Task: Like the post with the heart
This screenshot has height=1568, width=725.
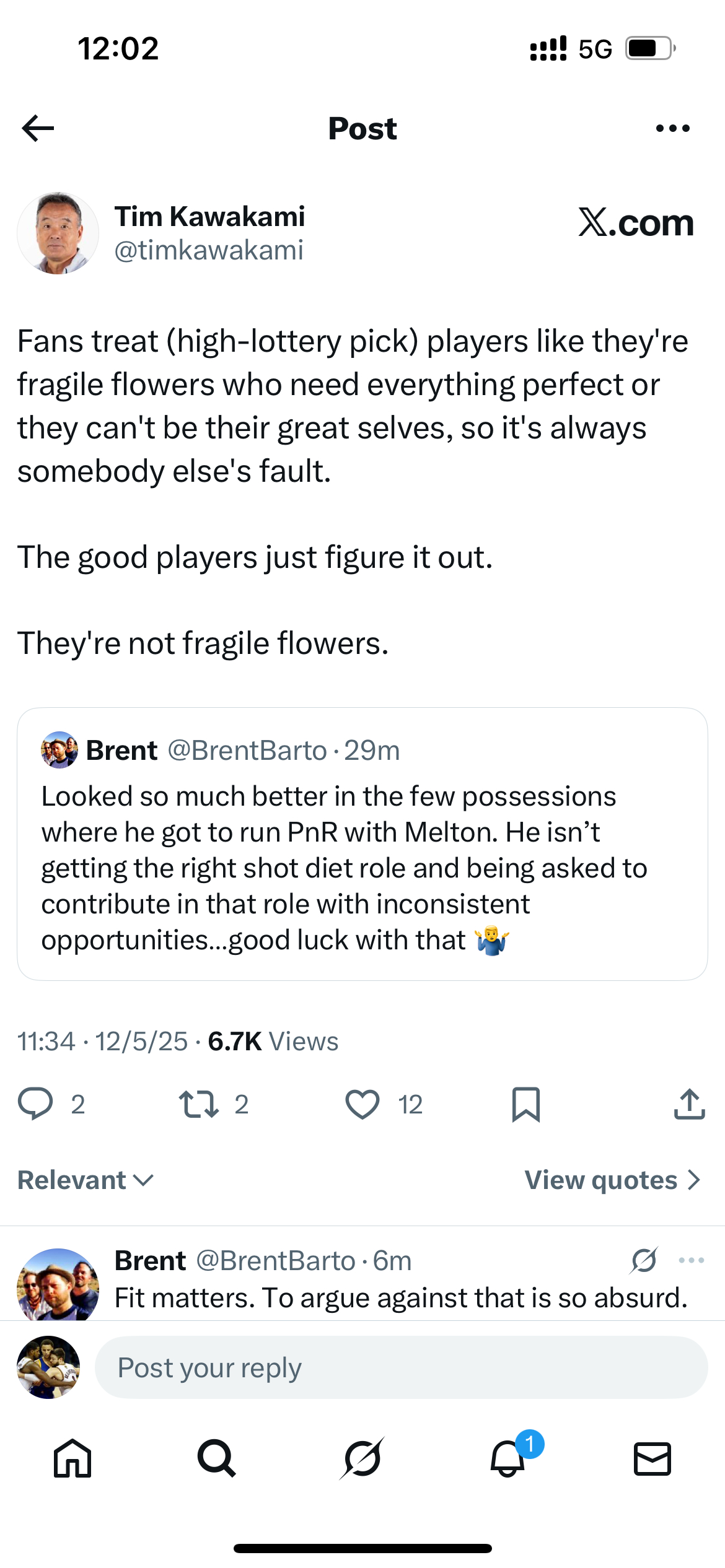Action: [x=362, y=1104]
